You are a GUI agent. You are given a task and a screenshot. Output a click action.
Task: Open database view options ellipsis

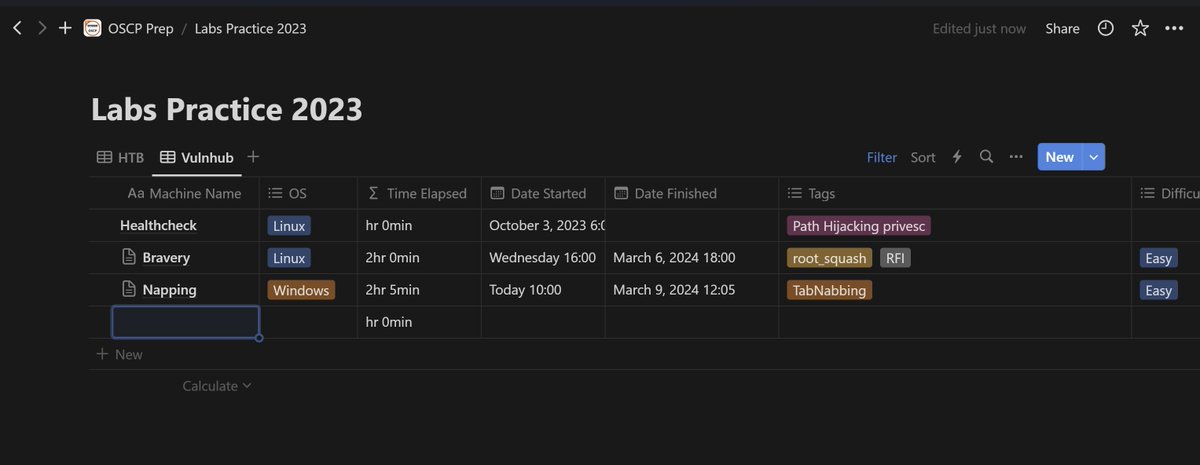point(1016,157)
